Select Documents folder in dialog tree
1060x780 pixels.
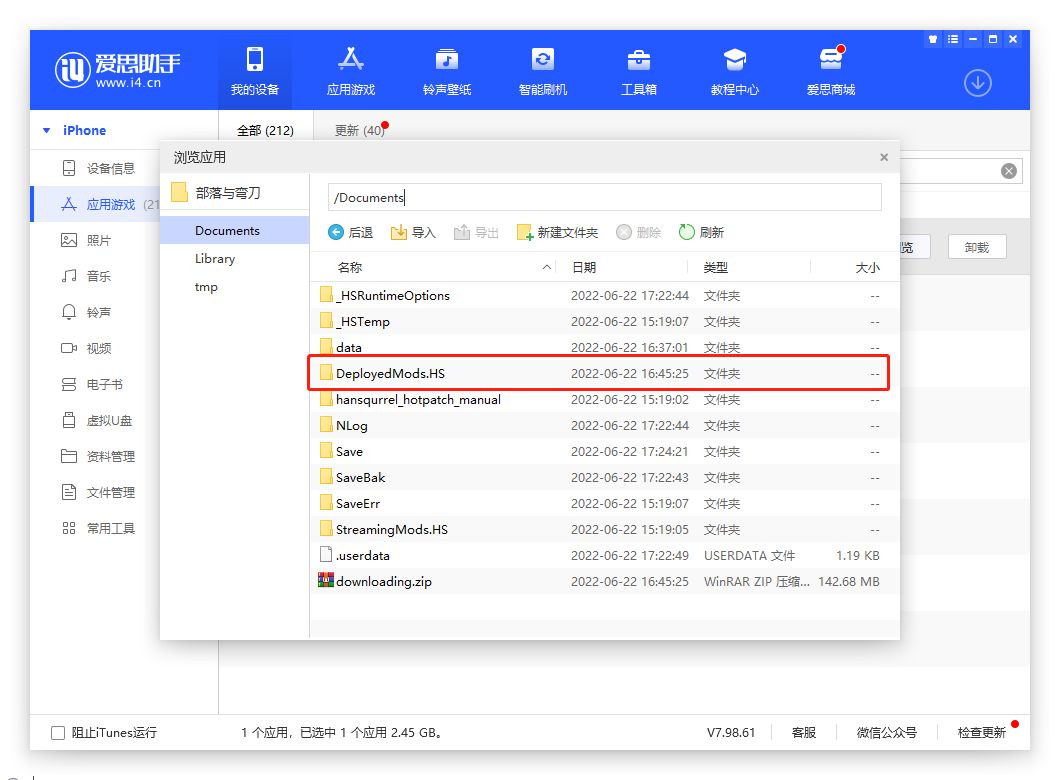[x=235, y=230]
